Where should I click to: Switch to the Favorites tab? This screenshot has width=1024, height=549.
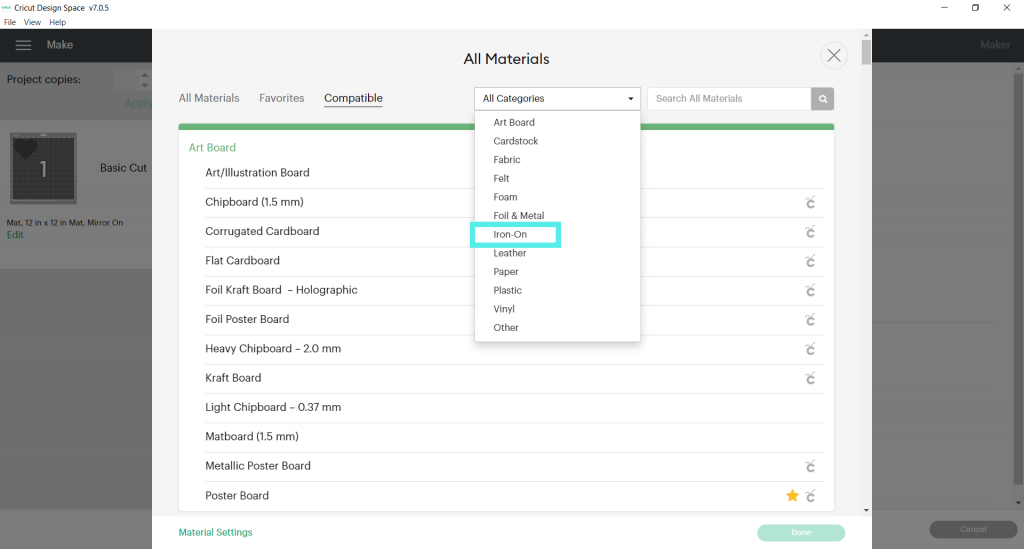(281, 98)
